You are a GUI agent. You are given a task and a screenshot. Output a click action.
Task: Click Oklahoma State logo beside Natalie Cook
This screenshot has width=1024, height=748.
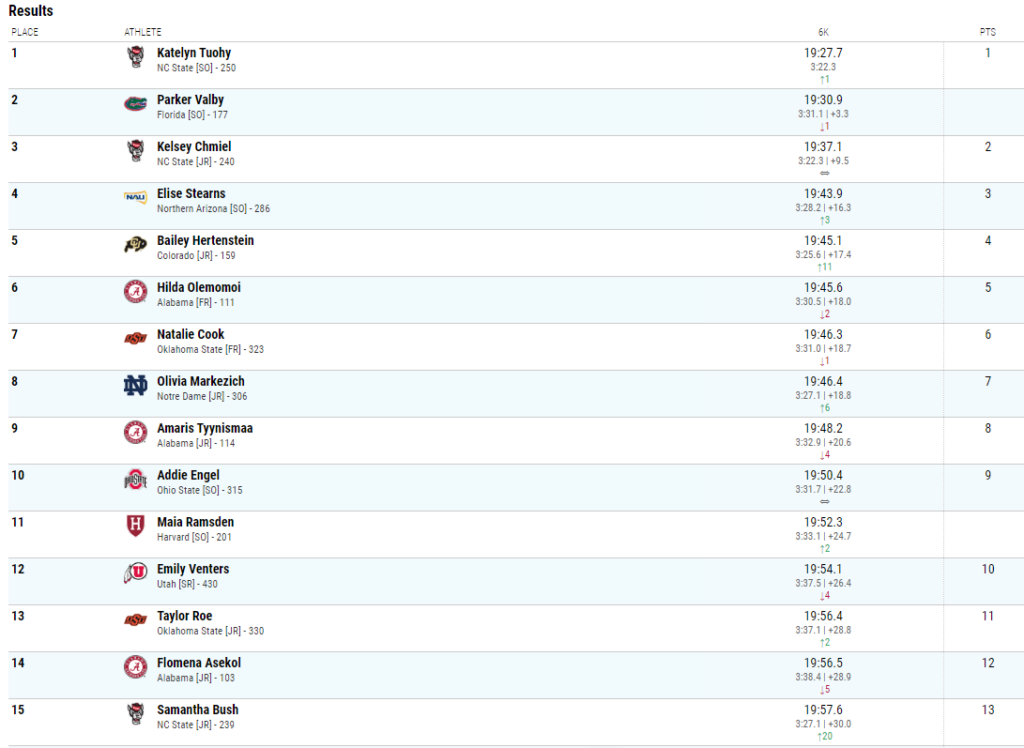tap(135, 338)
